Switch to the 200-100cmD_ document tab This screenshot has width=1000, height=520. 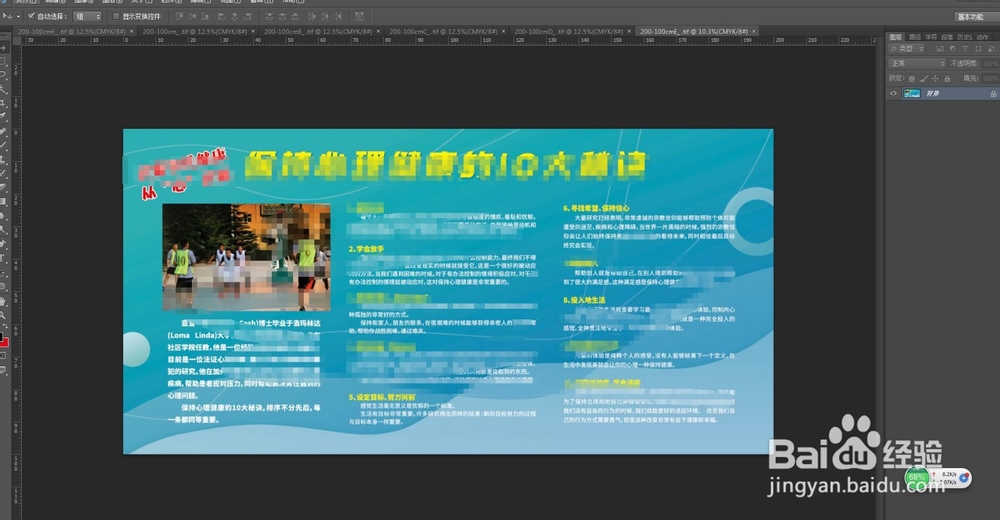[568, 31]
